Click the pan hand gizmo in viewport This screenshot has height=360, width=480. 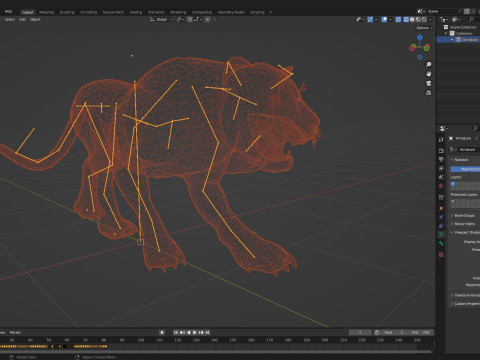429,74
